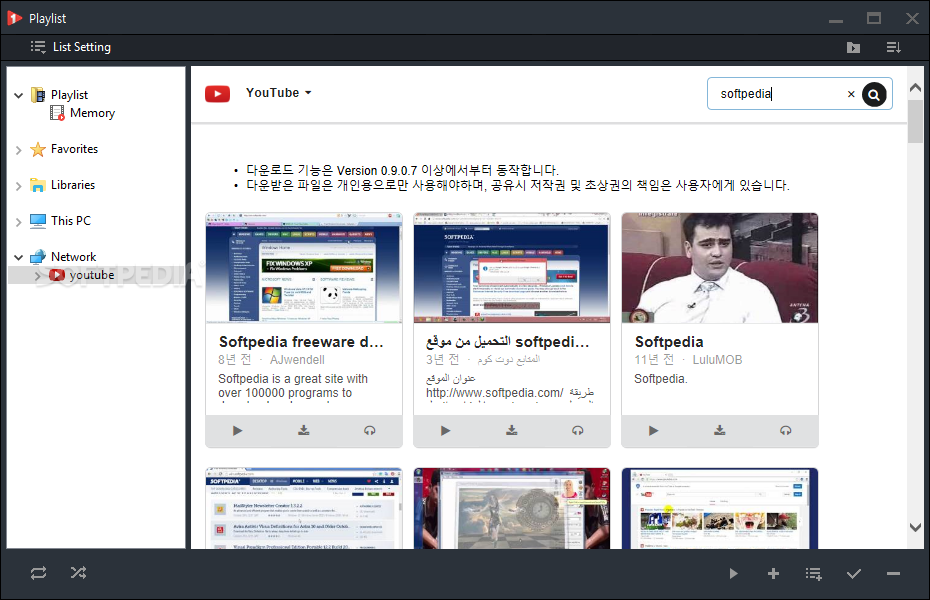Open the YouTube source dropdown
This screenshot has height=600, width=930.
click(x=279, y=92)
